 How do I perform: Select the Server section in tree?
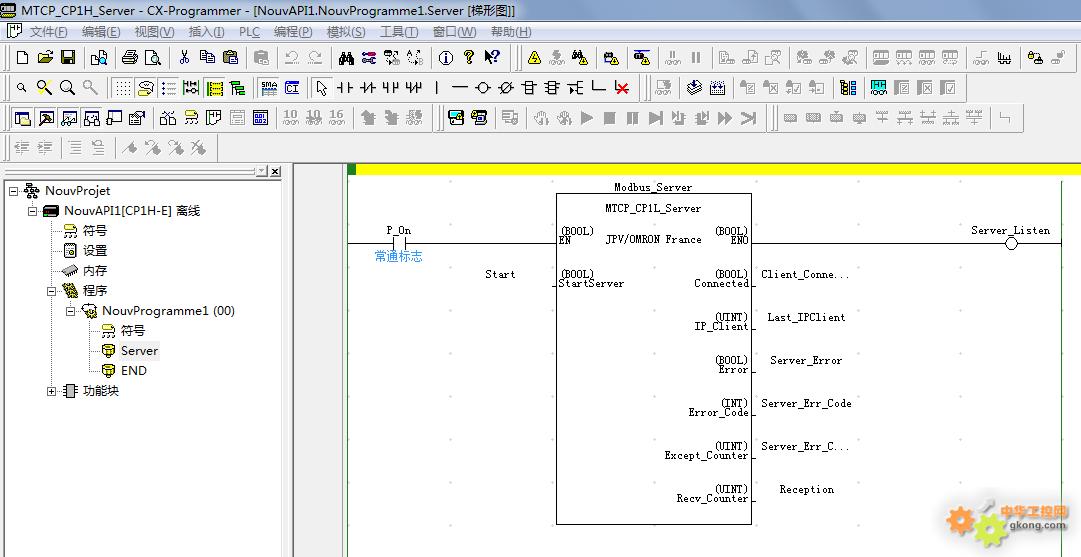click(x=139, y=351)
